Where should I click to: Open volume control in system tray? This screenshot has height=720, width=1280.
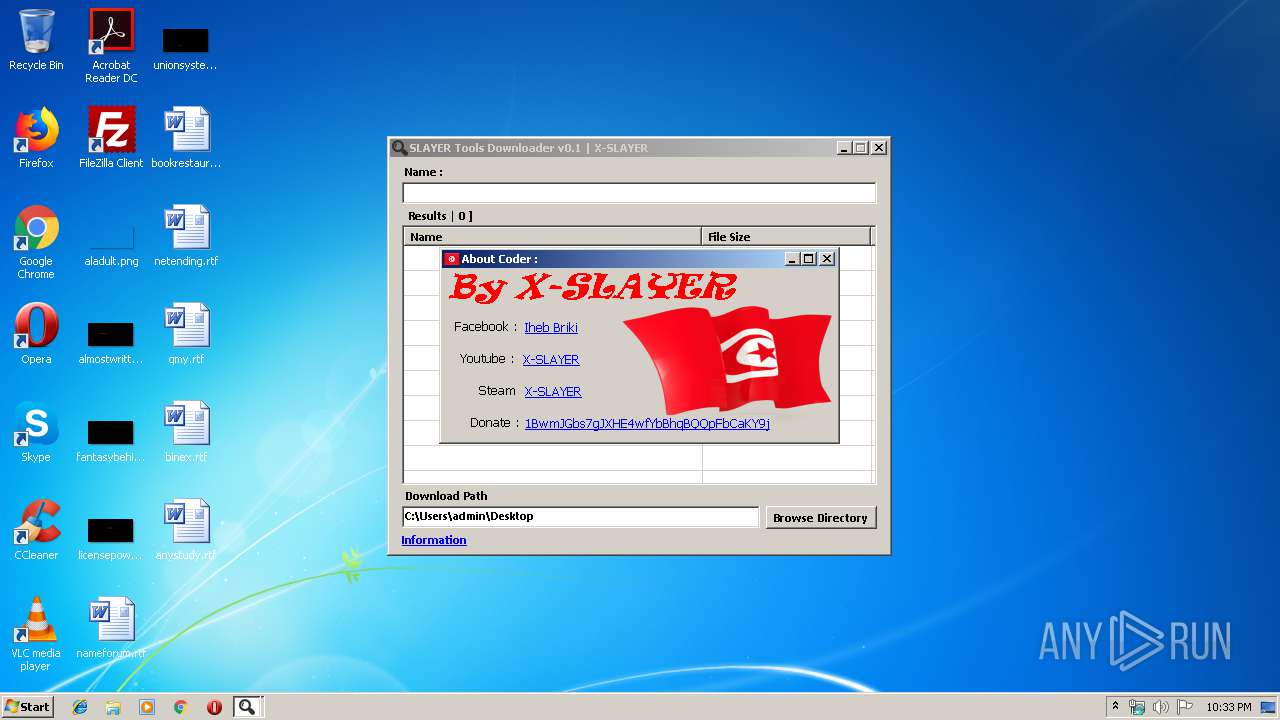click(1161, 707)
